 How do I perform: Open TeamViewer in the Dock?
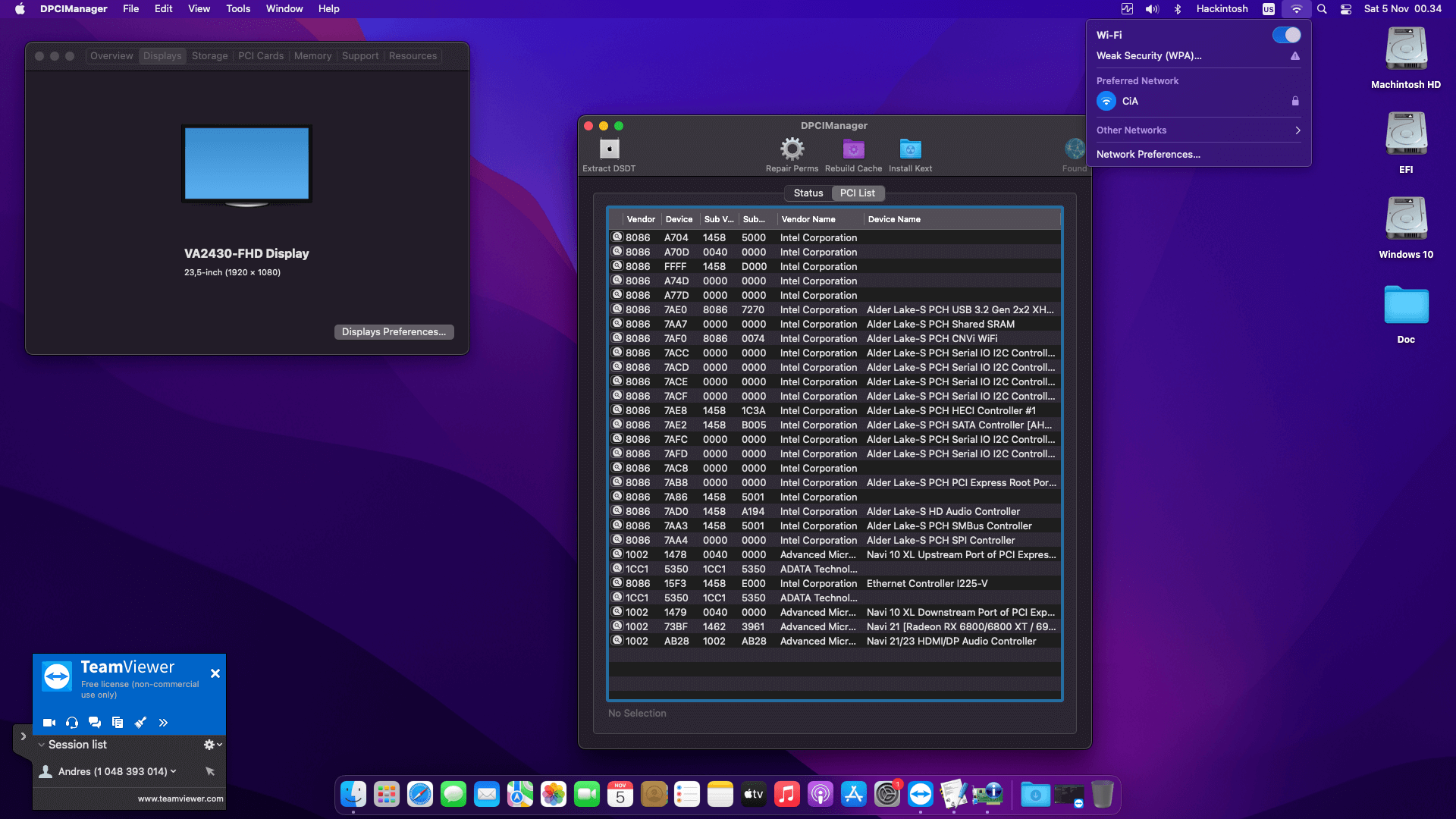920,795
